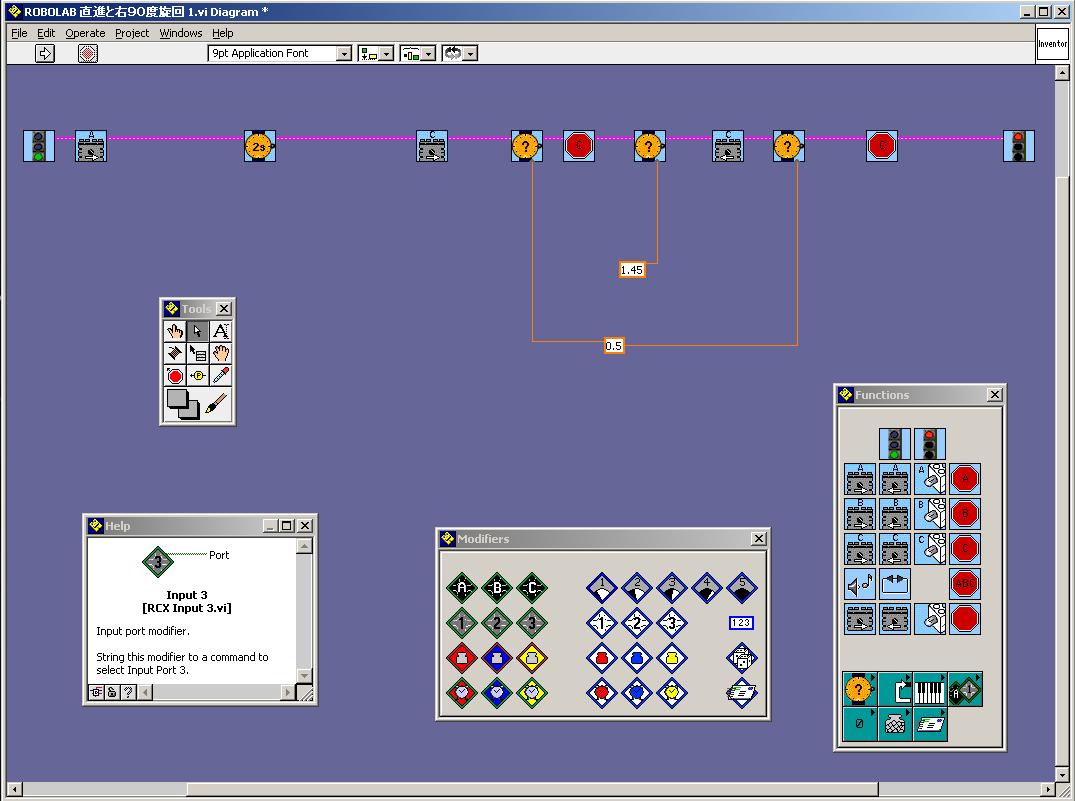Pick the color dropper tool

coord(221,375)
